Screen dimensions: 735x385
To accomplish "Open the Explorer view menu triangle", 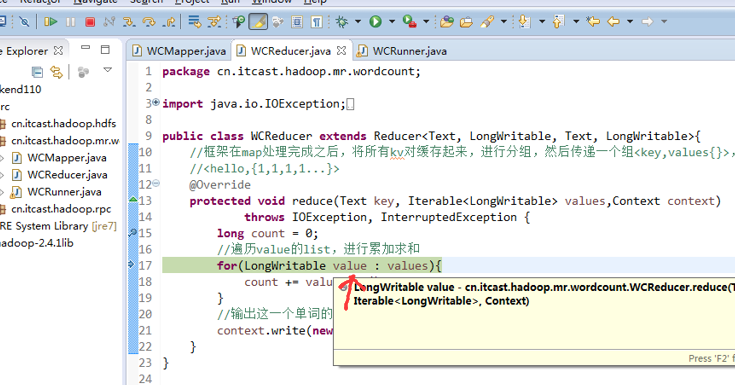I will (108, 70).
